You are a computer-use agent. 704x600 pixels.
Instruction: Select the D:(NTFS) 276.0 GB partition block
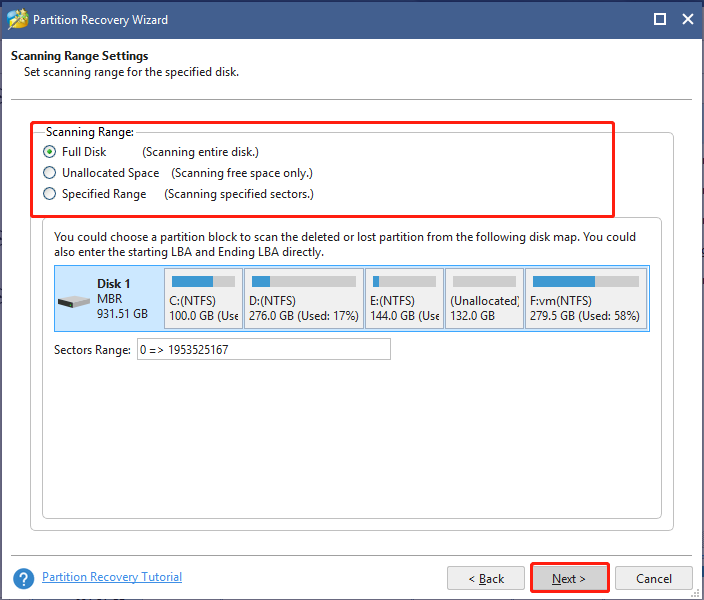304,299
